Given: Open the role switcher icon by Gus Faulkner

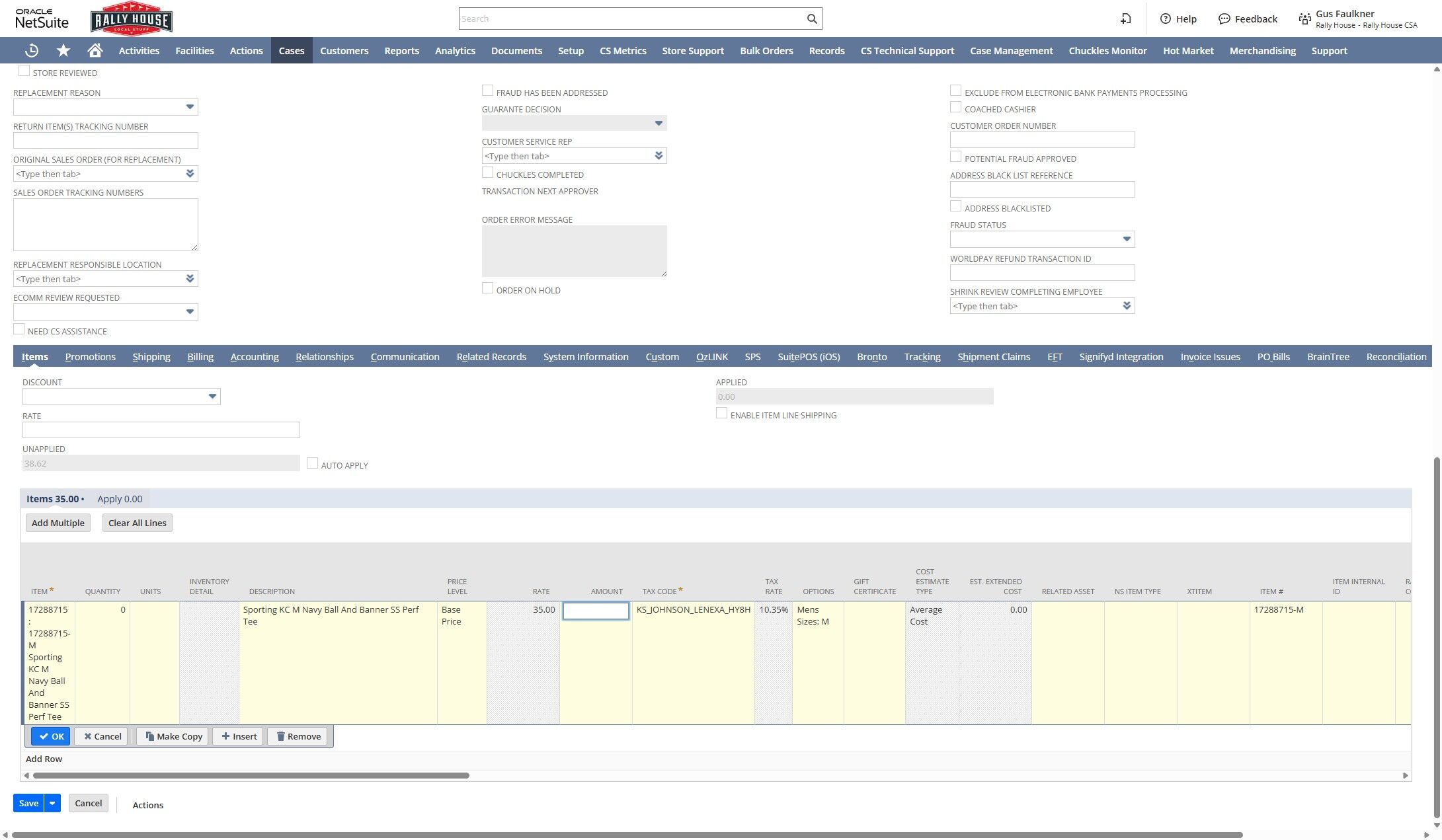Looking at the screenshot, I should click(x=1304, y=19).
